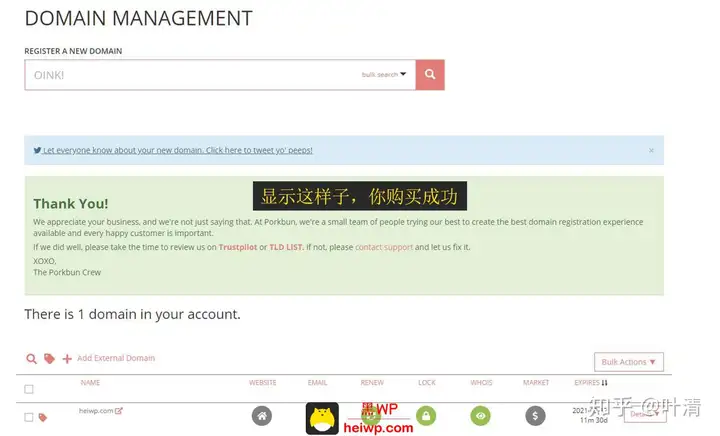Click the WEBSITE column header
720x436 pixels.
tap(263, 383)
